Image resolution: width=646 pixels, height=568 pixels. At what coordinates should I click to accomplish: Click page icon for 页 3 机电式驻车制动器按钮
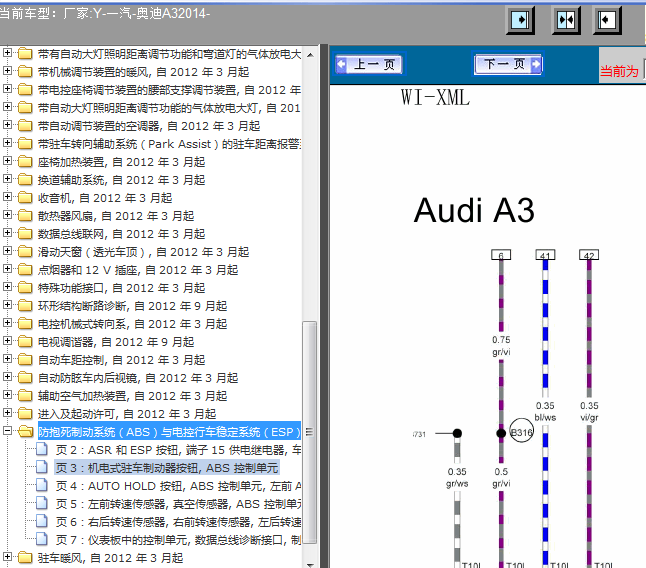pos(42,467)
